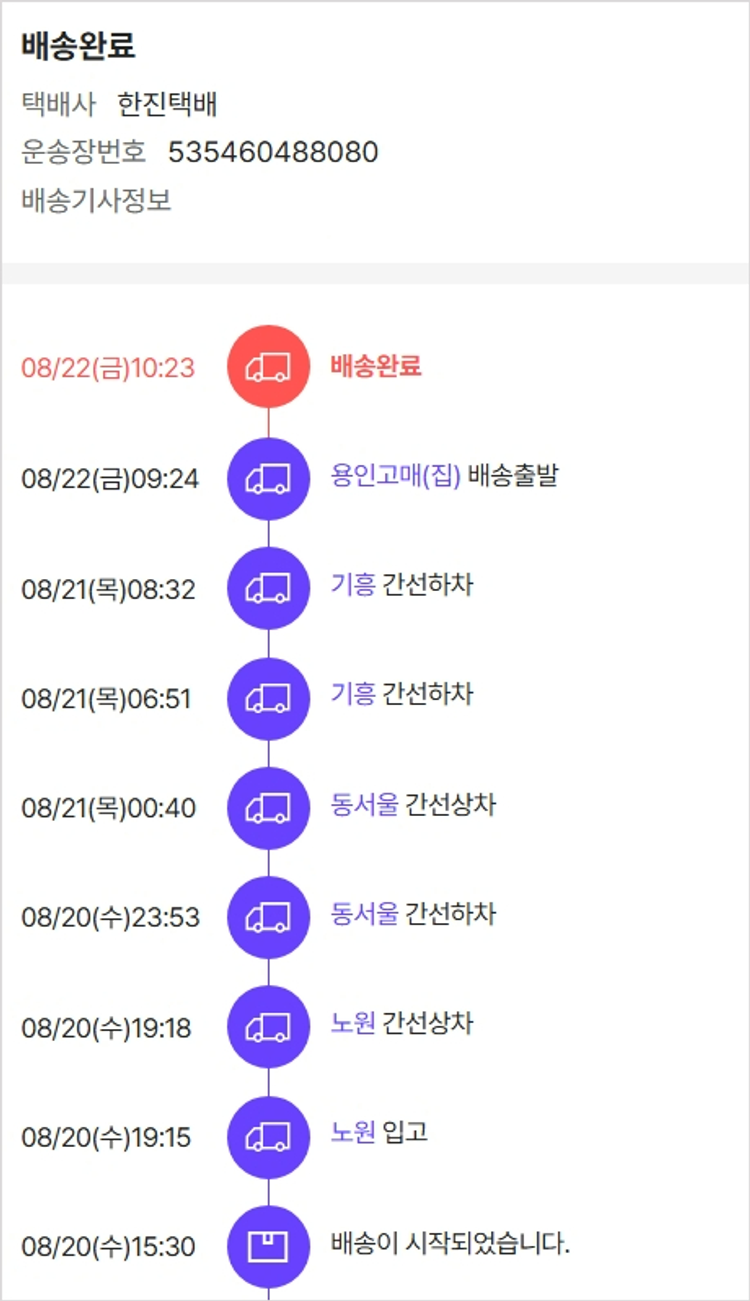This screenshot has height=1301, width=750.
Task: Click the 용인고매(집) 배송출발 truck icon
Action: point(268,478)
